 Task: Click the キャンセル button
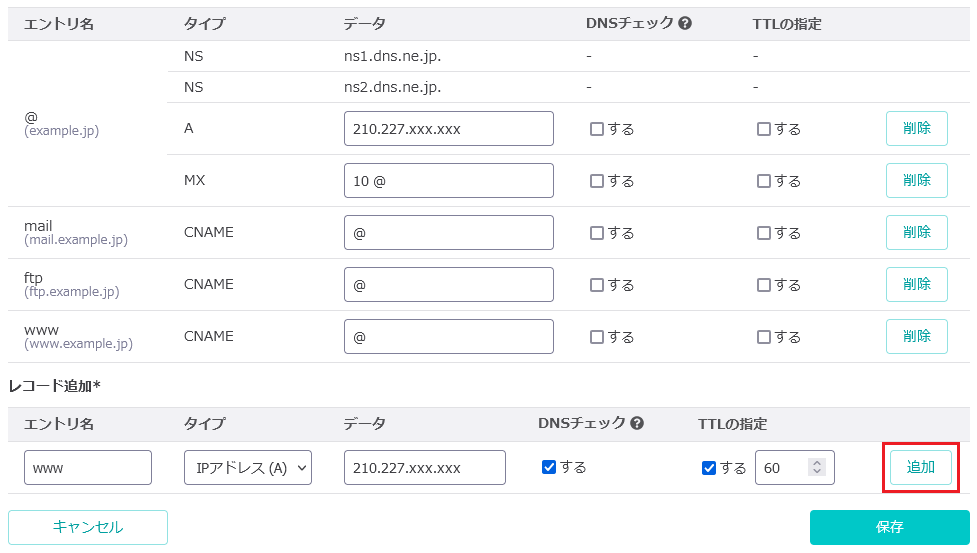pyautogui.click(x=88, y=527)
